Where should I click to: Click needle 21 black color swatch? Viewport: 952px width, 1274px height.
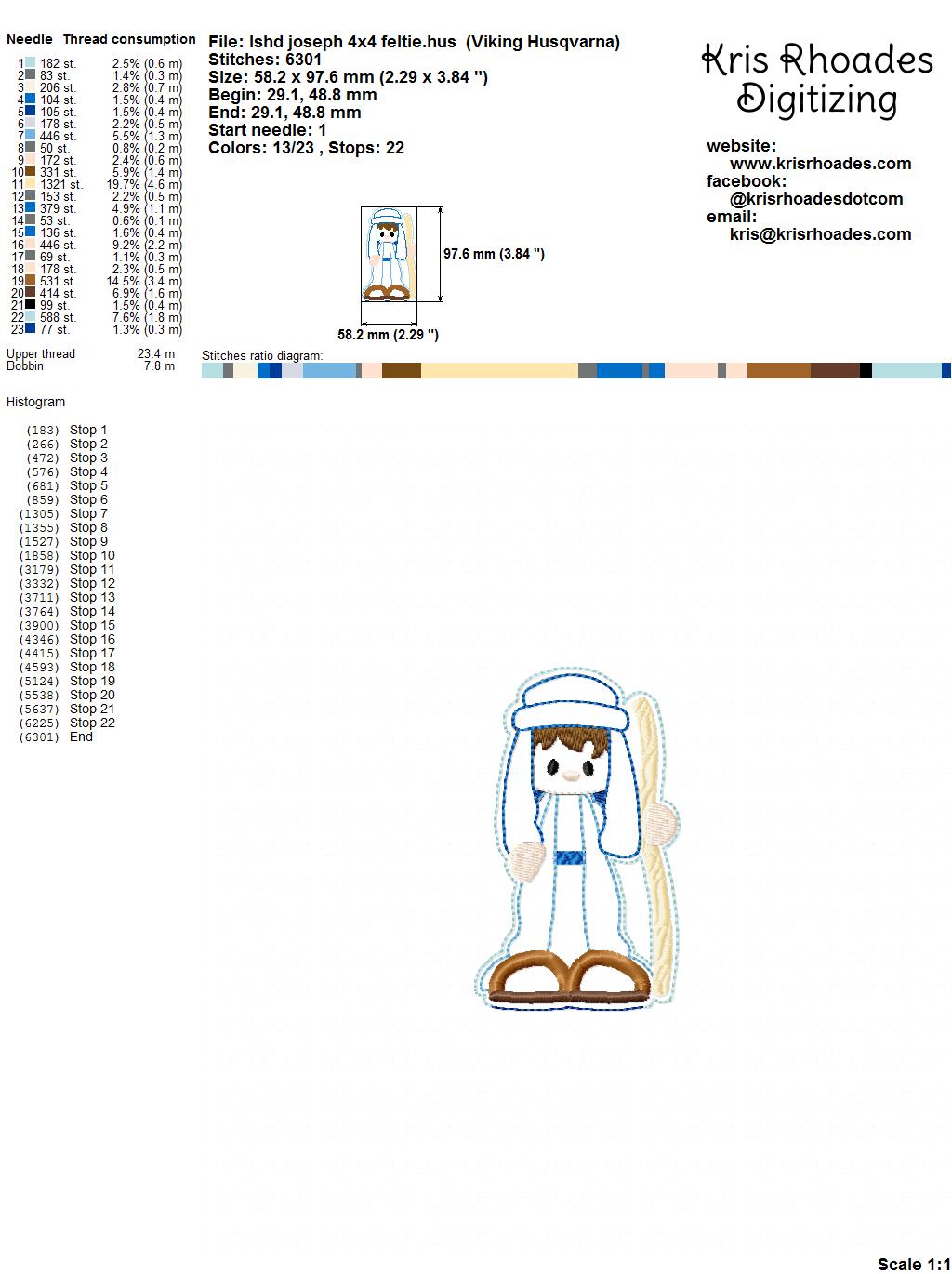tap(31, 305)
